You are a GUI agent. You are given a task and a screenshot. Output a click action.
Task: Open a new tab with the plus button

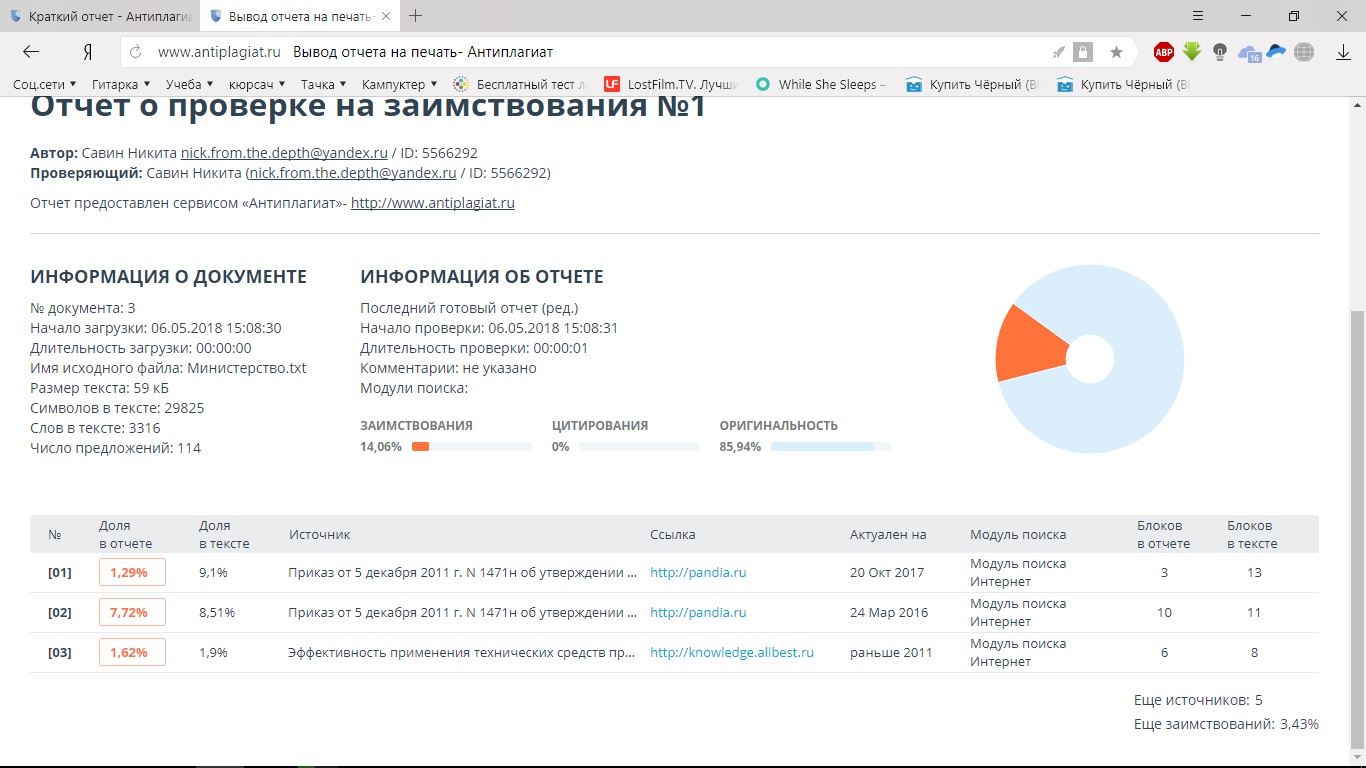416,16
